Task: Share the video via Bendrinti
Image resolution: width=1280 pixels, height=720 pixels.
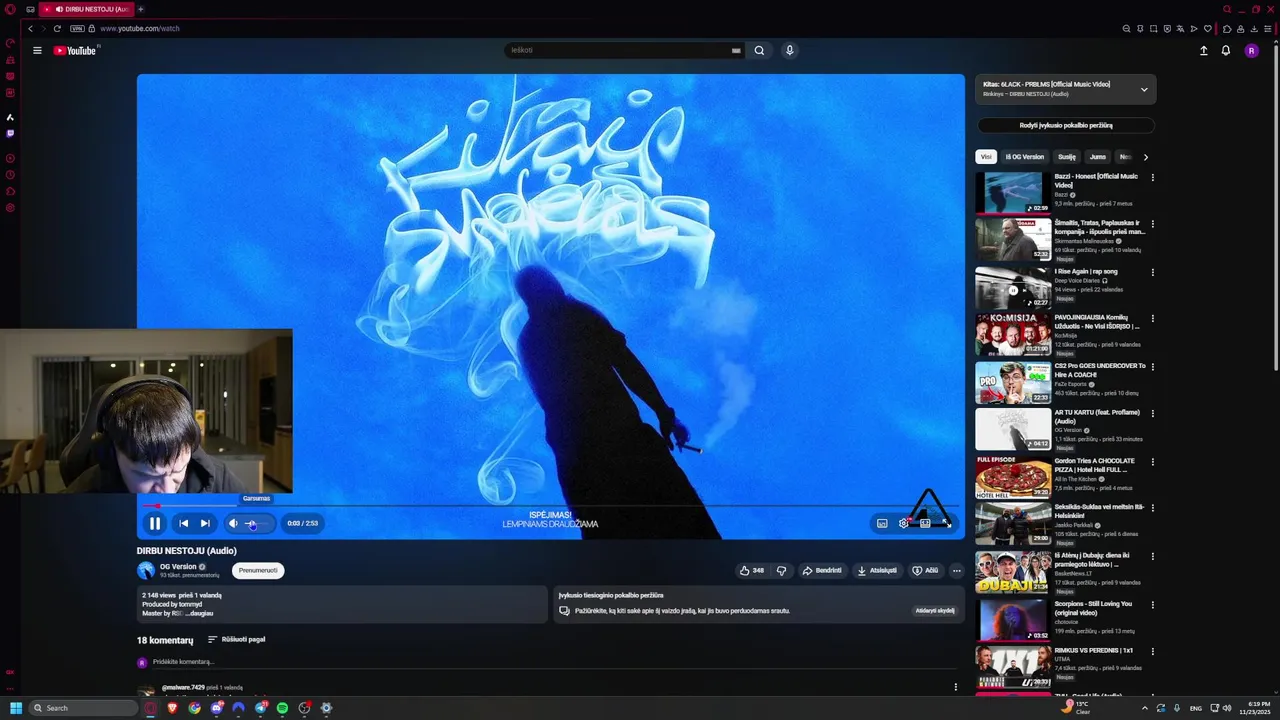Action: (822, 570)
